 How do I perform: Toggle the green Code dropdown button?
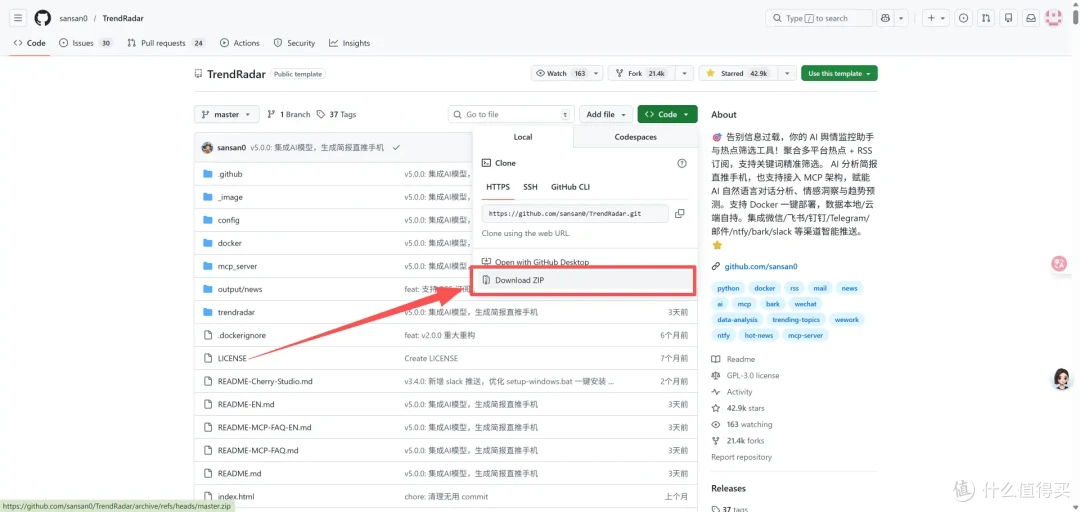(x=667, y=114)
